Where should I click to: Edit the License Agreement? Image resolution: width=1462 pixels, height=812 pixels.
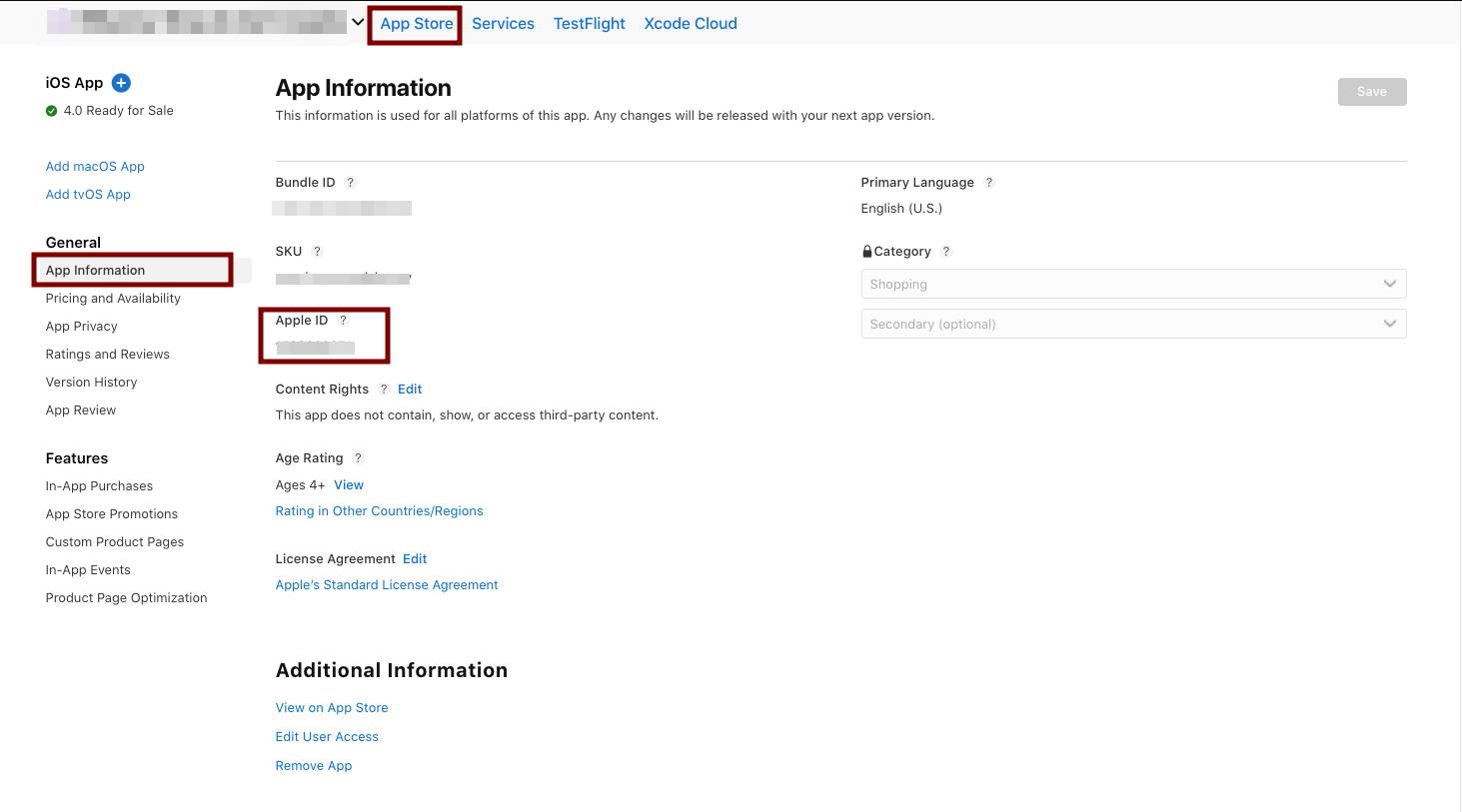pyautogui.click(x=415, y=559)
